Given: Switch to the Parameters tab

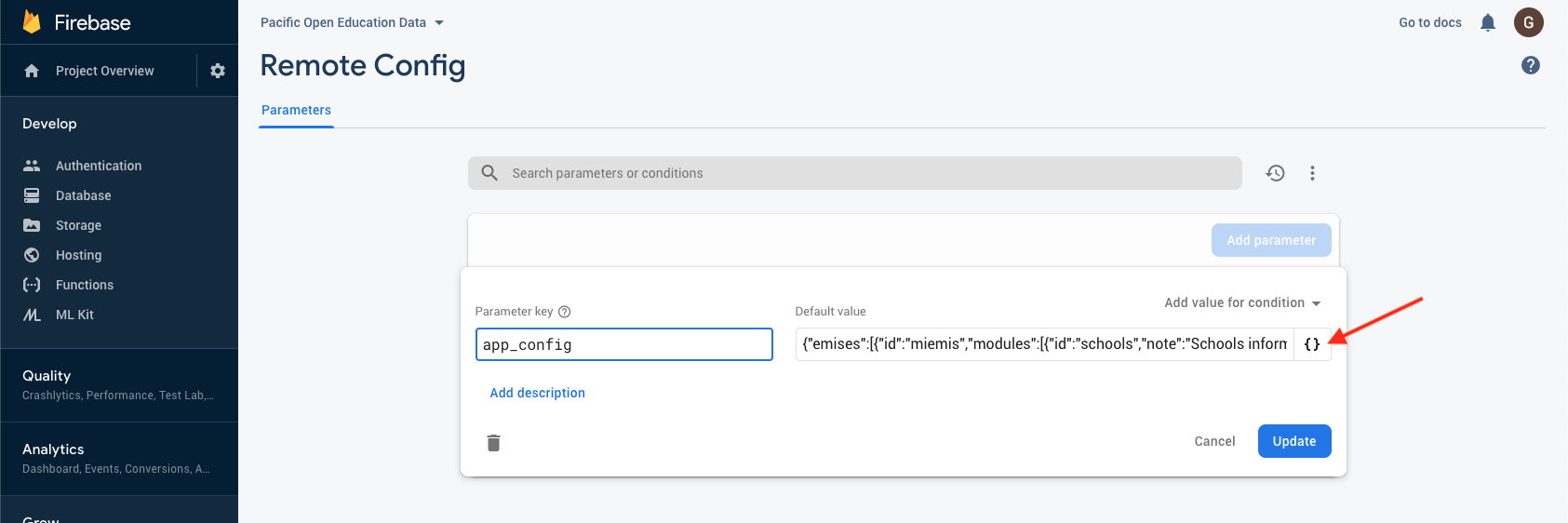Looking at the screenshot, I should [x=296, y=110].
